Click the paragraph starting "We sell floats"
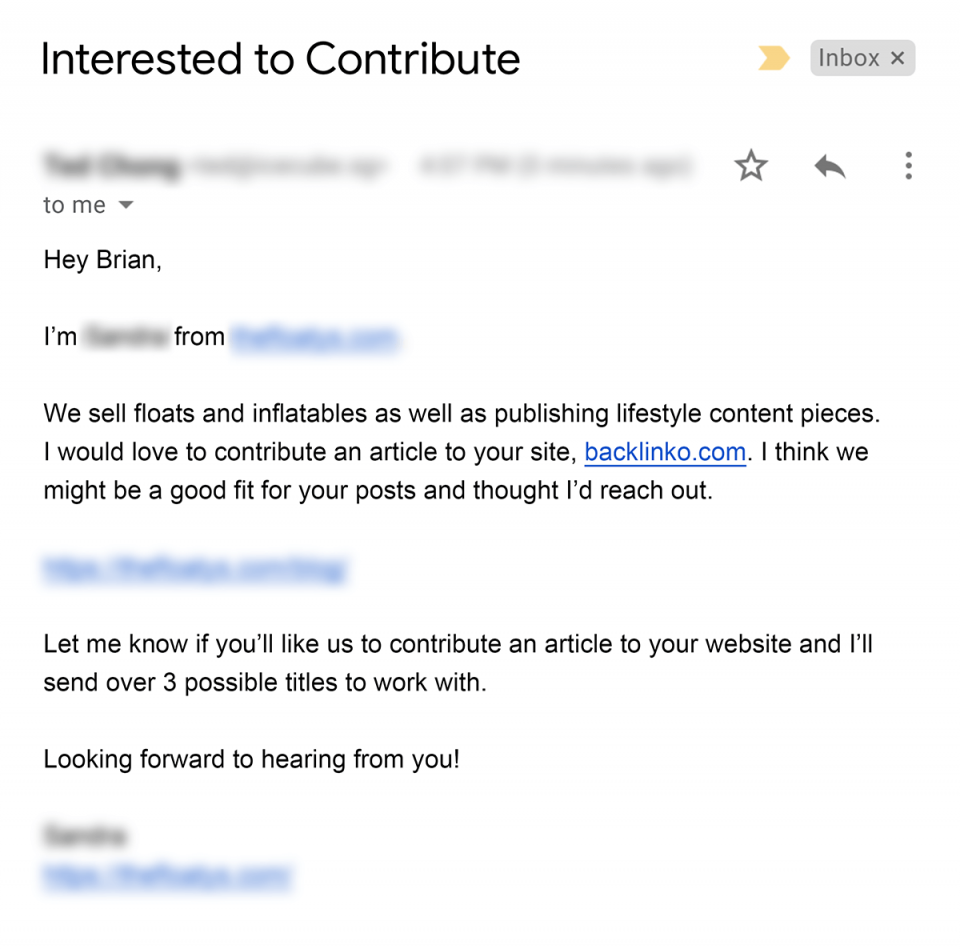Screen dimensions: 960x949 coord(460,452)
